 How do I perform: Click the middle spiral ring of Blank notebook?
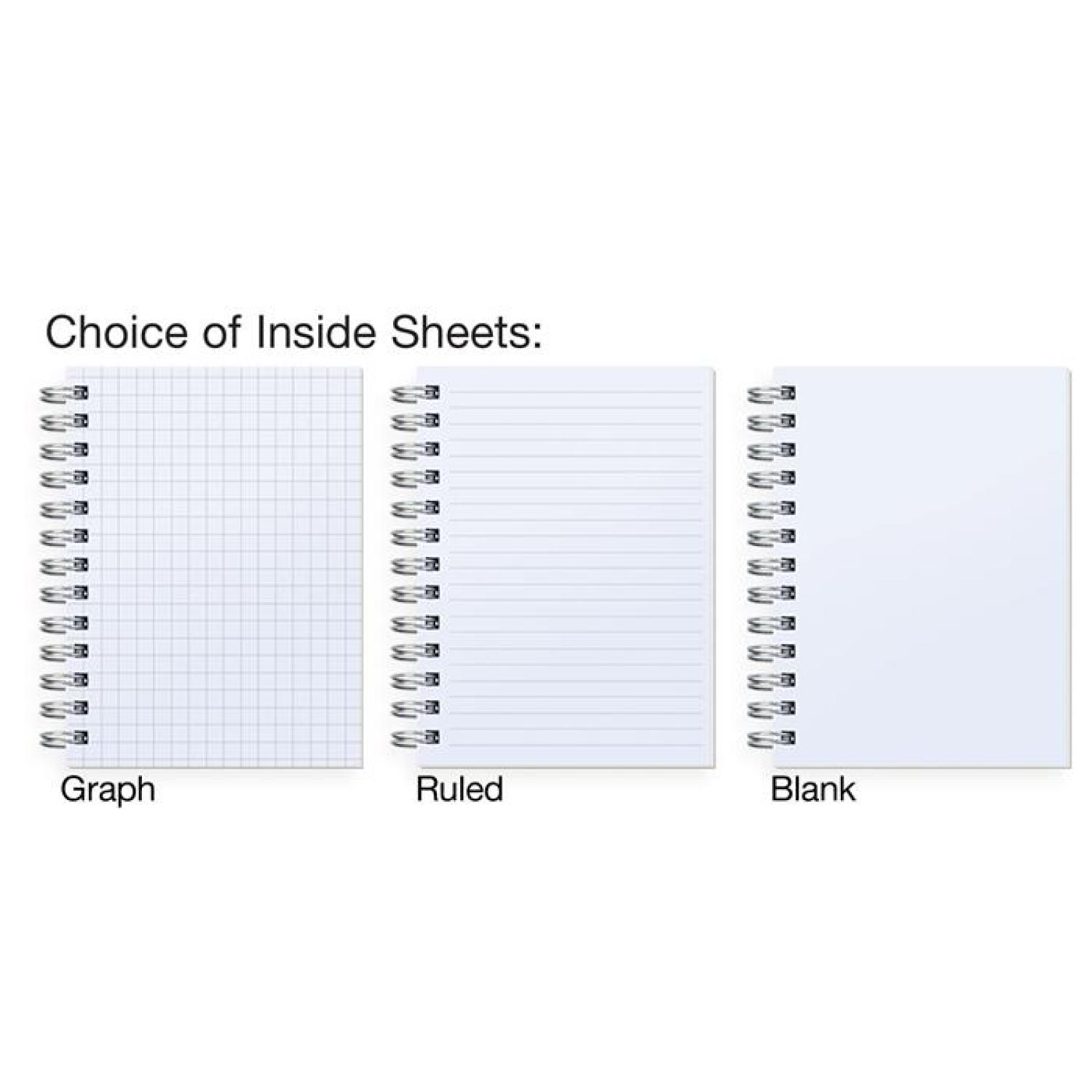(772, 566)
